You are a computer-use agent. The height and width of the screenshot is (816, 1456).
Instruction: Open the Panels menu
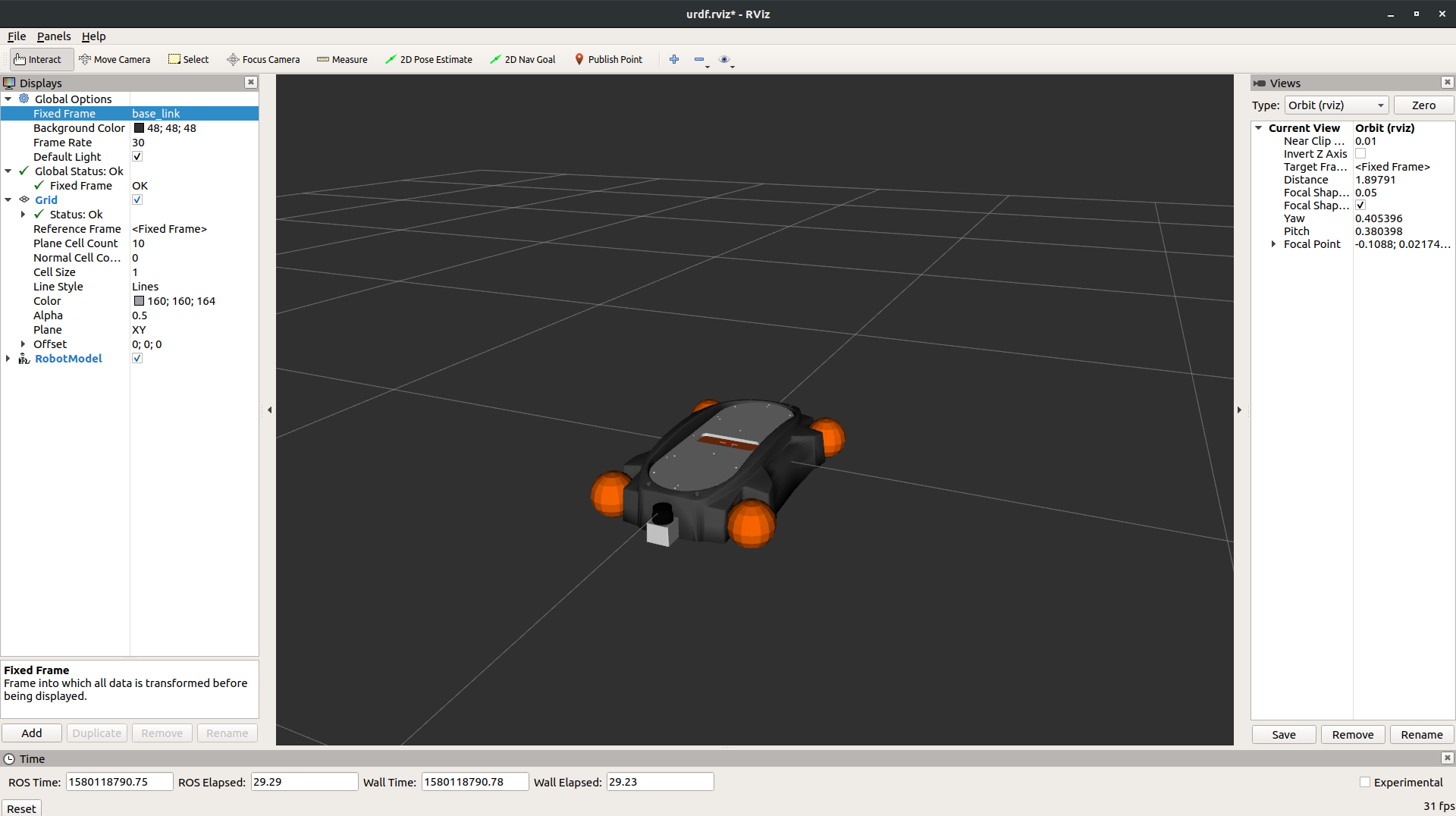coord(54,36)
